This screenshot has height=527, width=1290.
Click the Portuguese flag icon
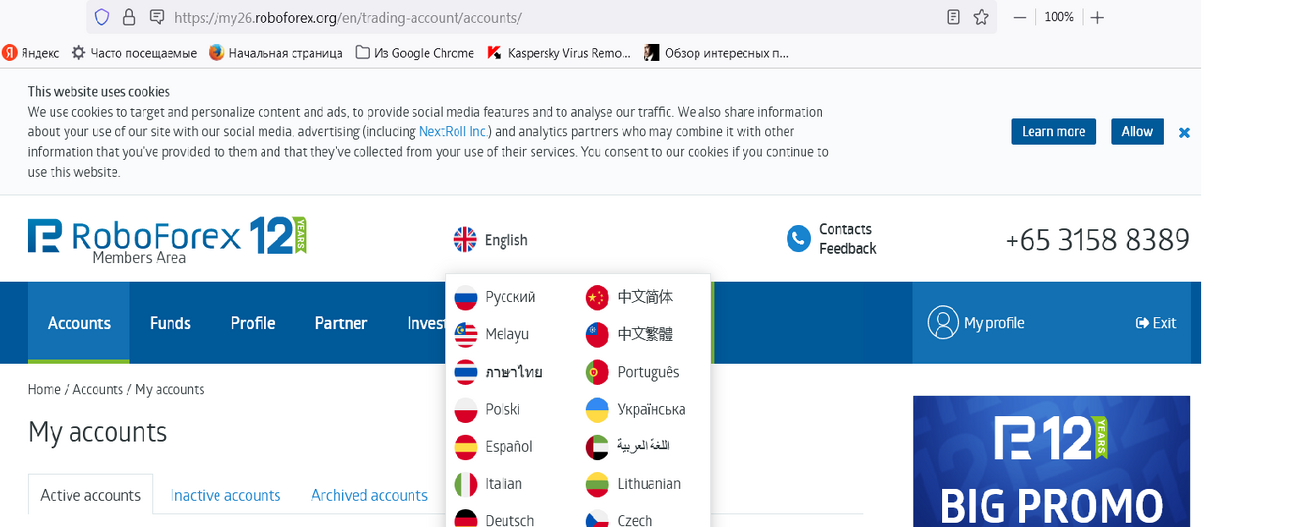(x=597, y=372)
